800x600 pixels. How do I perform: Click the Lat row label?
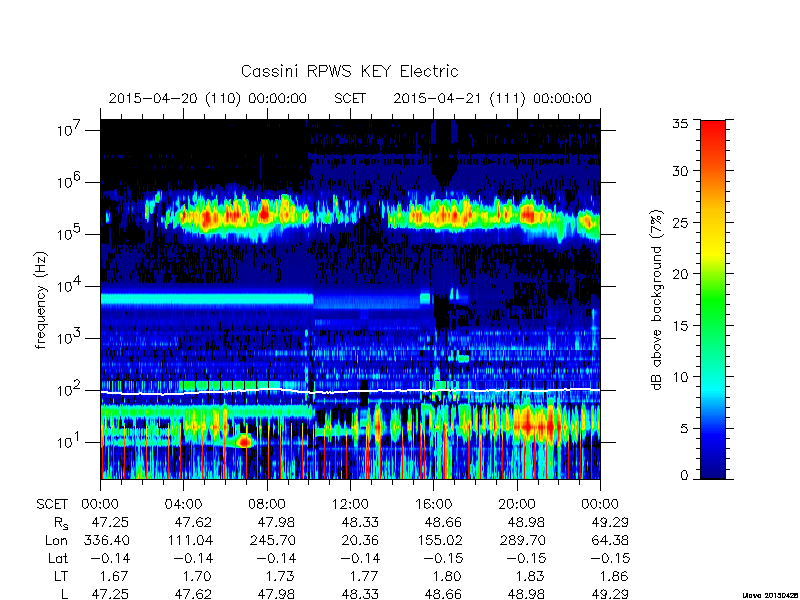(58, 558)
